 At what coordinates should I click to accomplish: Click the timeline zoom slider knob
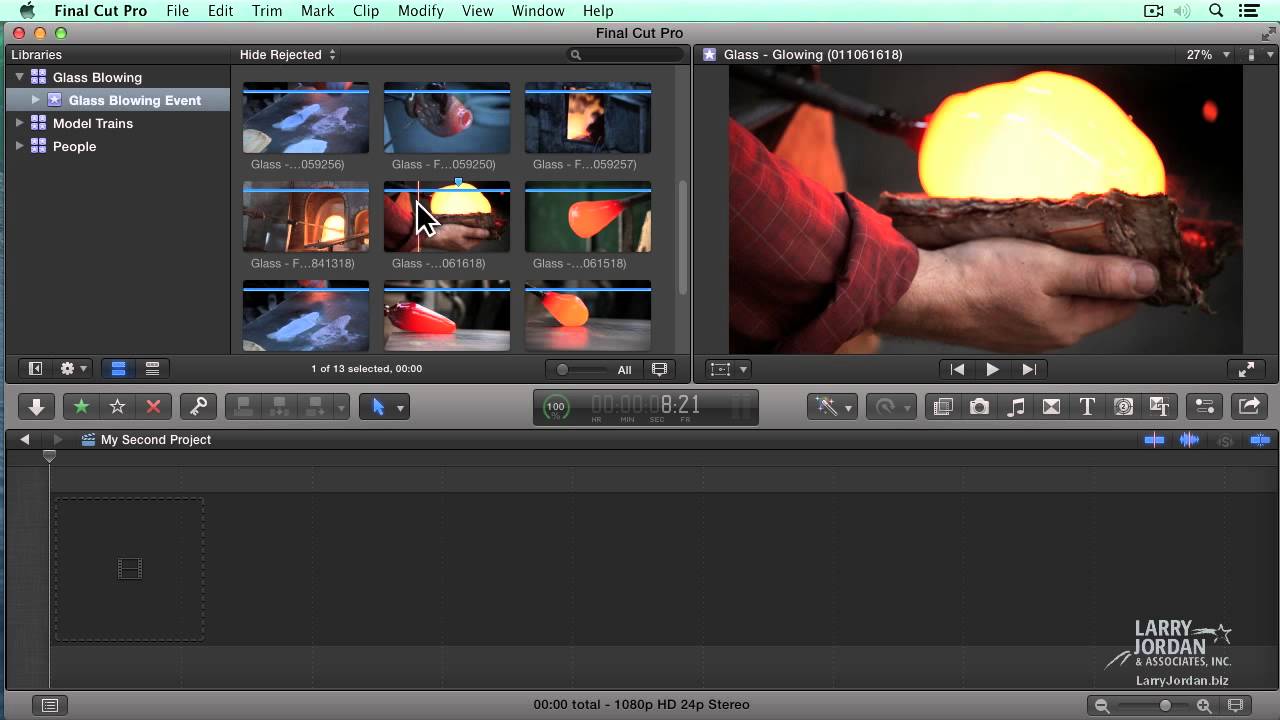pyautogui.click(x=1165, y=706)
